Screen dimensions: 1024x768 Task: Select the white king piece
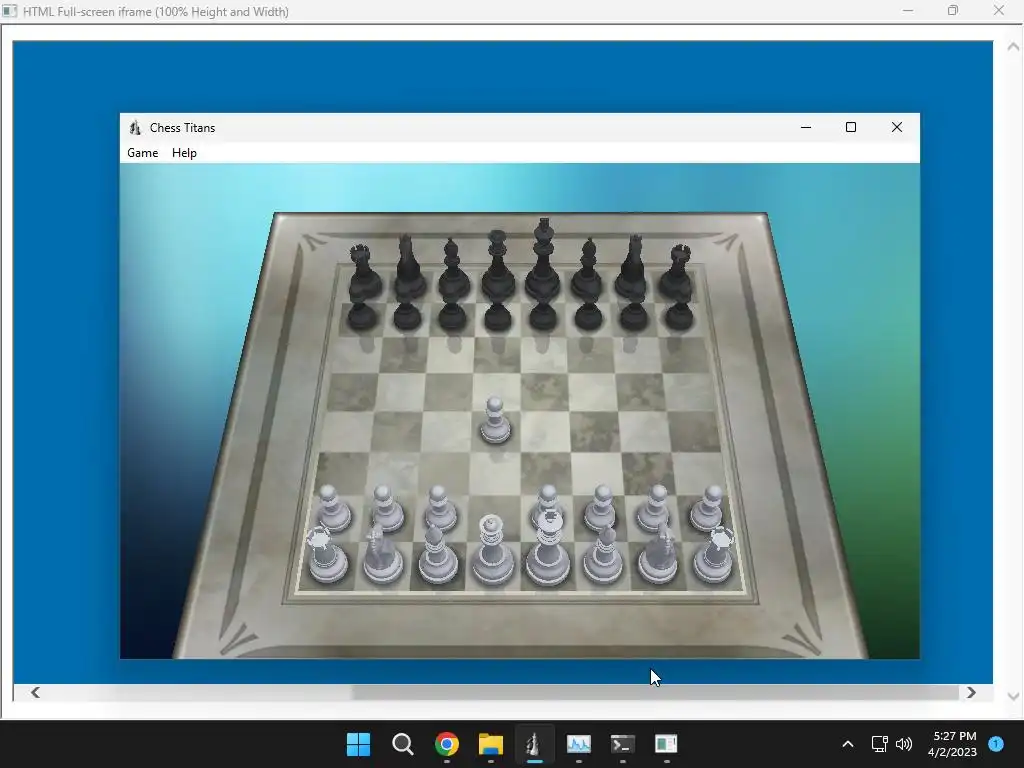point(548,547)
